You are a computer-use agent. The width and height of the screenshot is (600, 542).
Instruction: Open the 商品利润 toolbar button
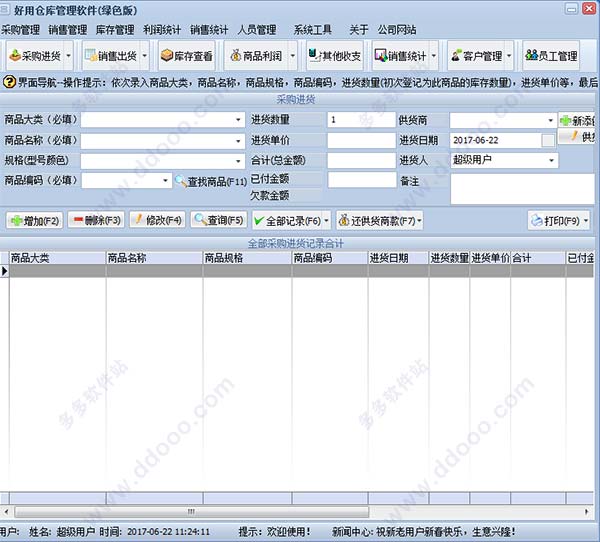point(256,56)
